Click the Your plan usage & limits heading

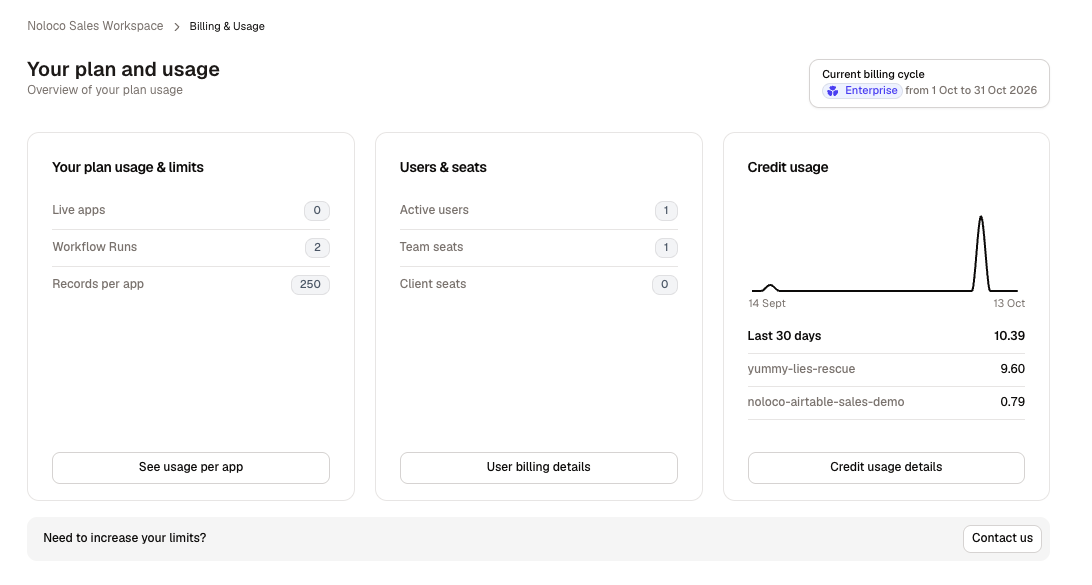point(128,167)
